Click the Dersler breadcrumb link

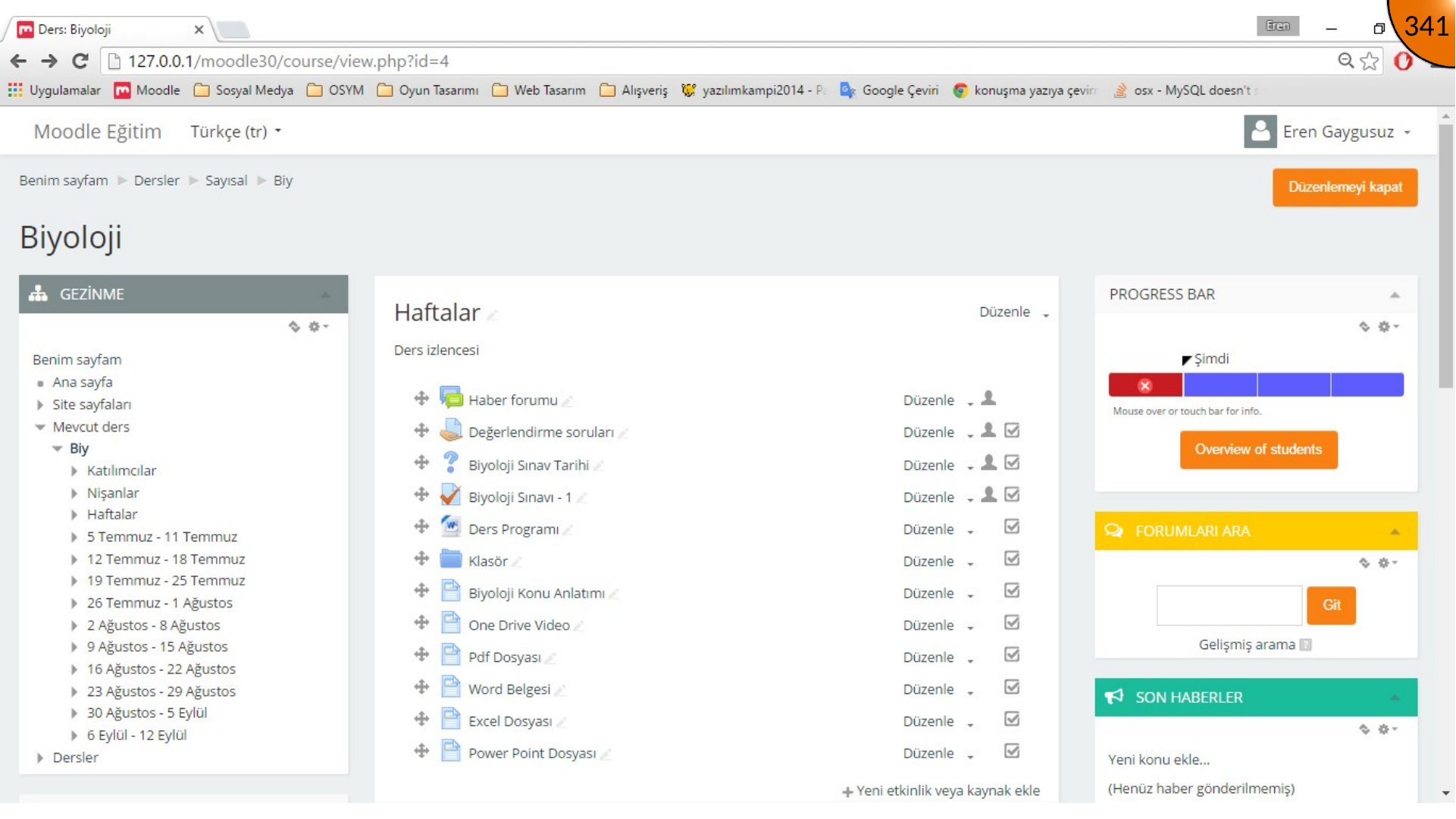tap(157, 180)
